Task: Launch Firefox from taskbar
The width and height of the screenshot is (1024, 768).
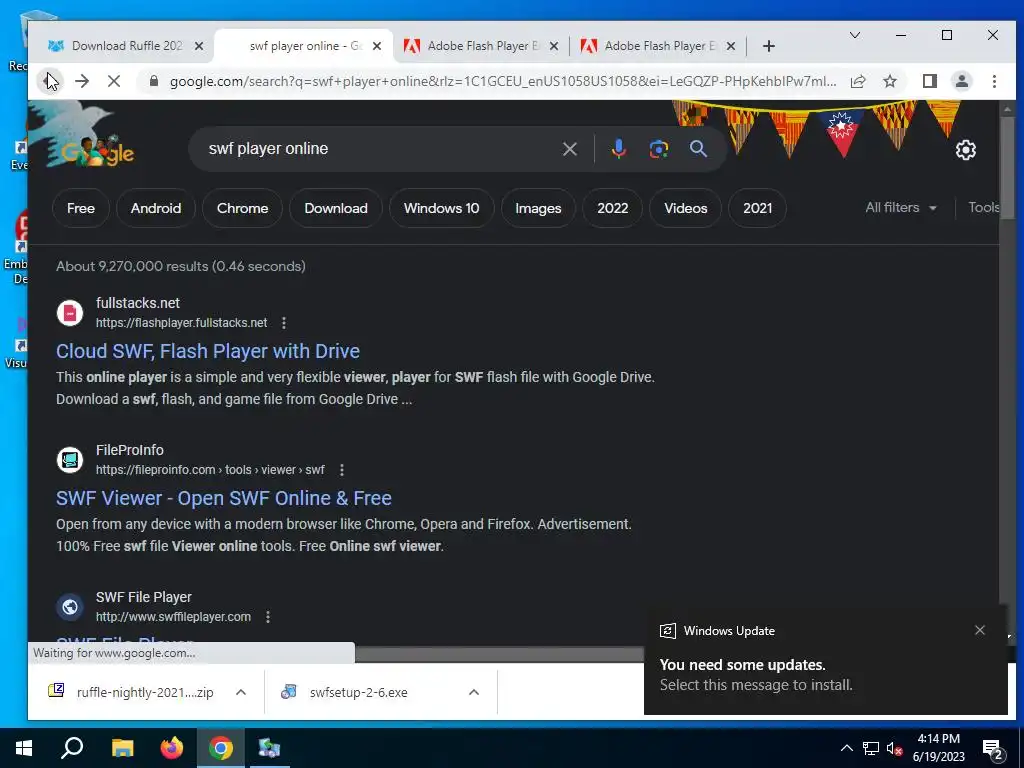Action: [172, 748]
